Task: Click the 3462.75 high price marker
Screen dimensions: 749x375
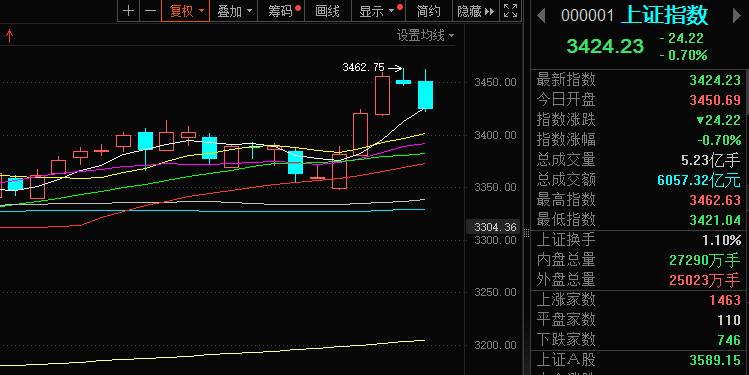Action: (364, 67)
